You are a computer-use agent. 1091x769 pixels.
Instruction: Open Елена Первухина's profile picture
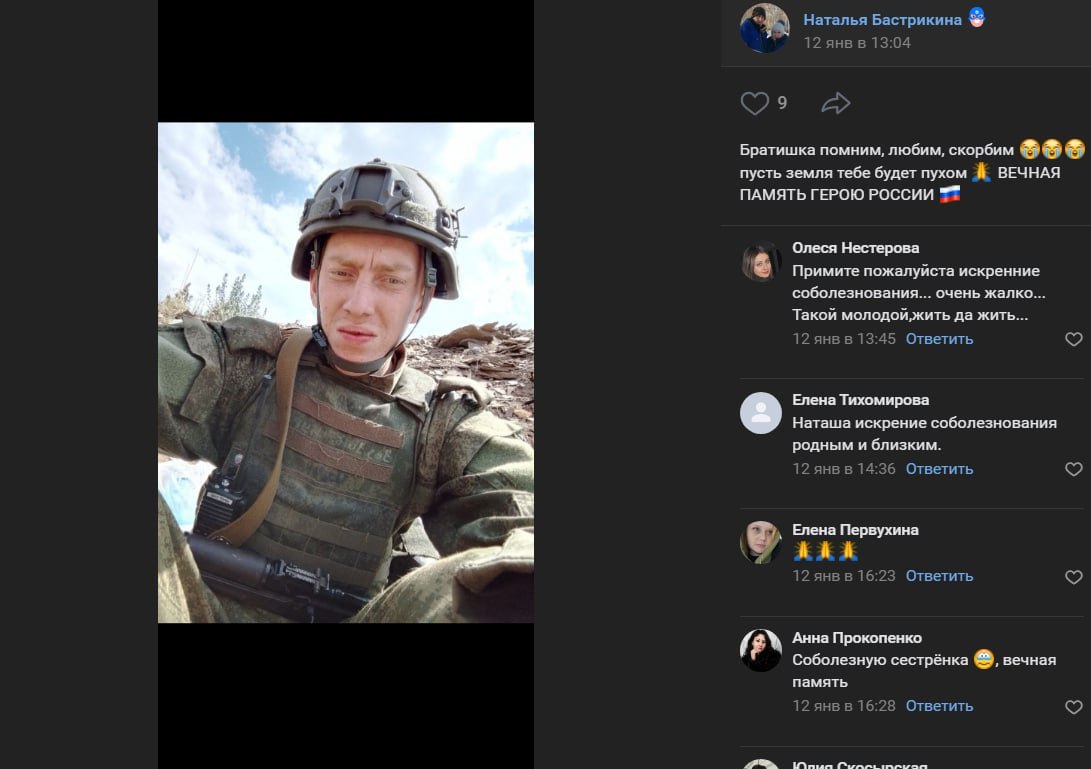pyautogui.click(x=760, y=542)
